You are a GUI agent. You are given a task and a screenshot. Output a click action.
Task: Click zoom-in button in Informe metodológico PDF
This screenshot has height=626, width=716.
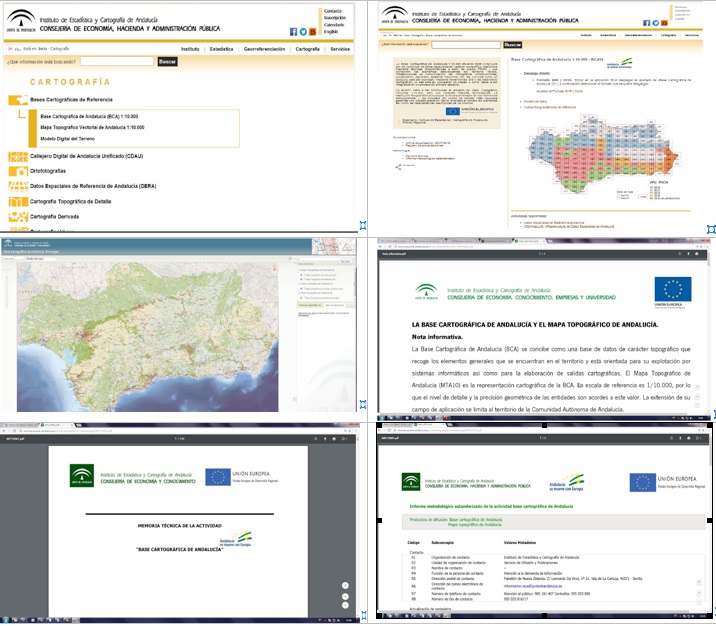coord(699,593)
